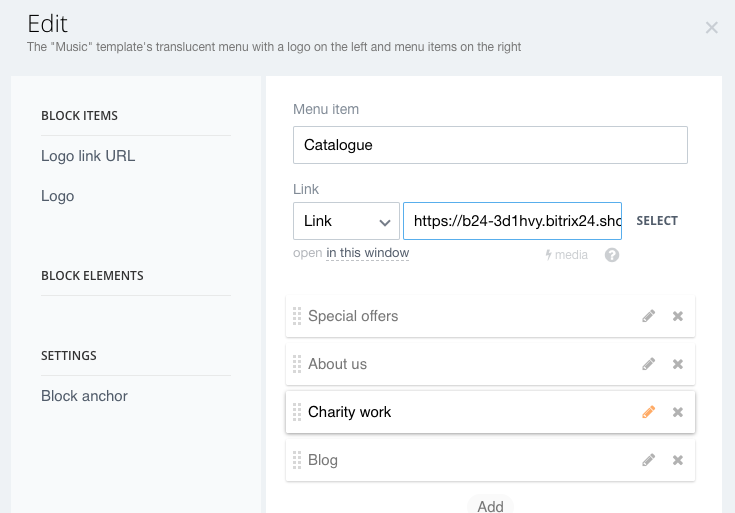
Task: Click Add to create menu item
Action: pos(490,505)
